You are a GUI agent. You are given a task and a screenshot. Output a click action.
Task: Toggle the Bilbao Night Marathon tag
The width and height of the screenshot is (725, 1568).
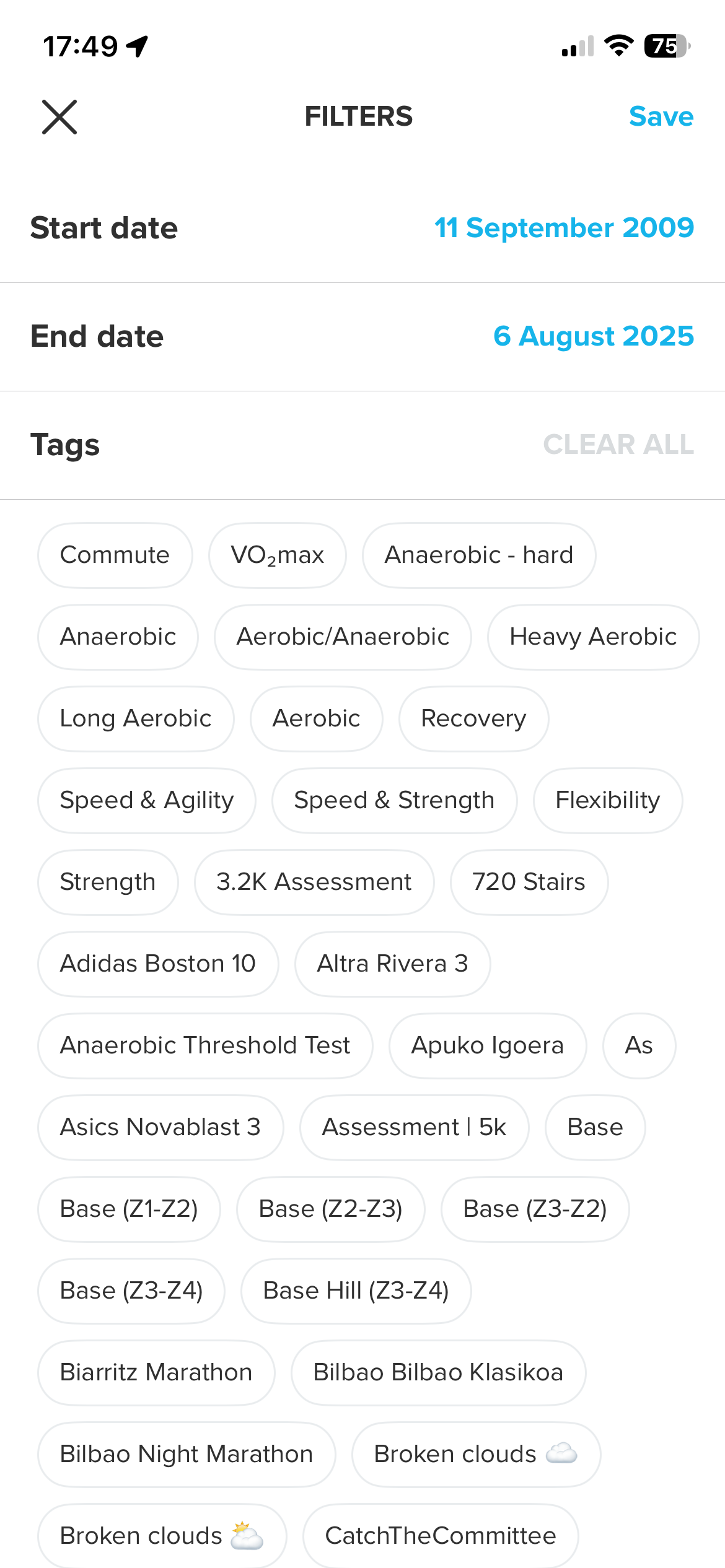(187, 1454)
